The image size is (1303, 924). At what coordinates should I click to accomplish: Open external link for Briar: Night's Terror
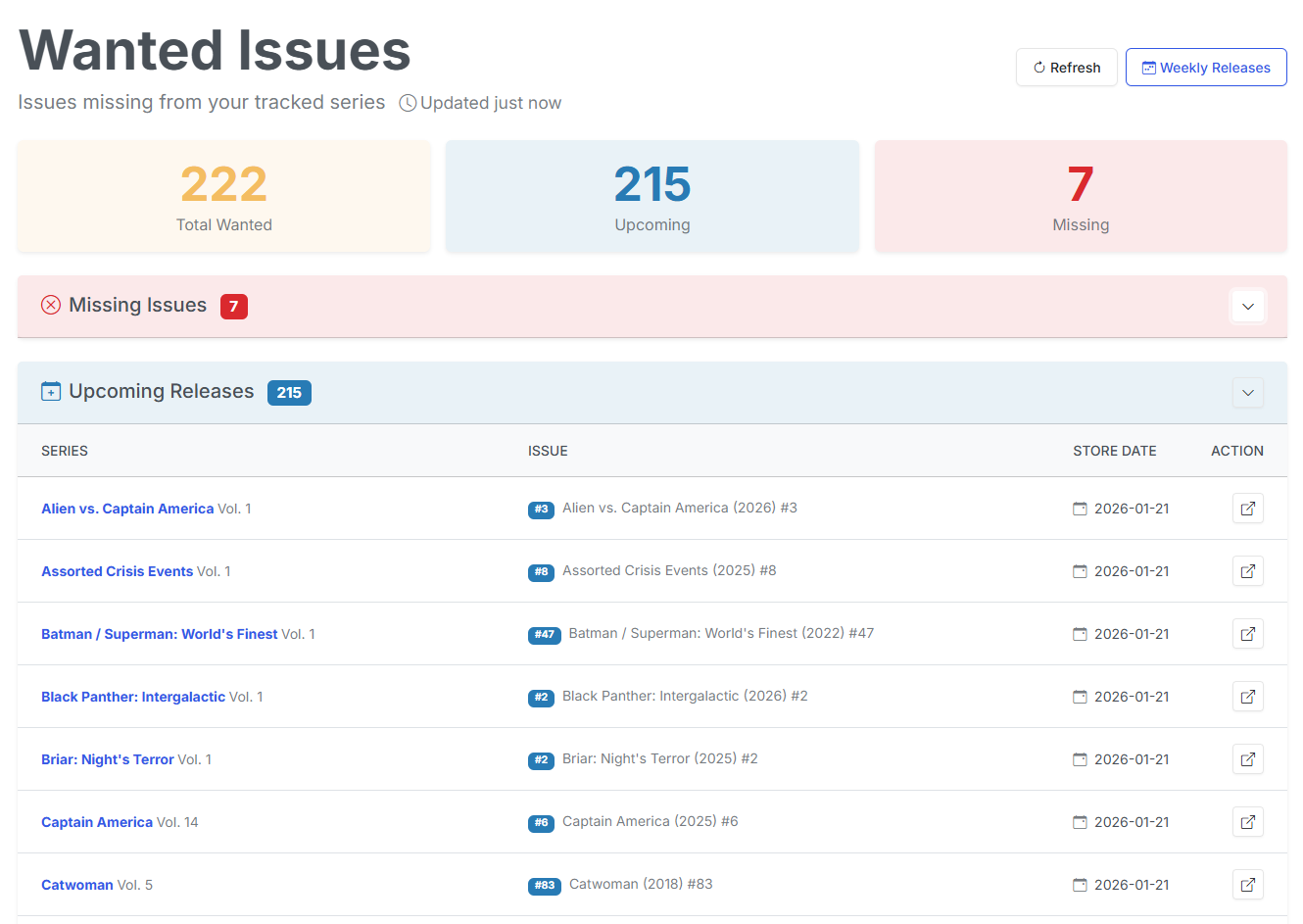point(1247,759)
